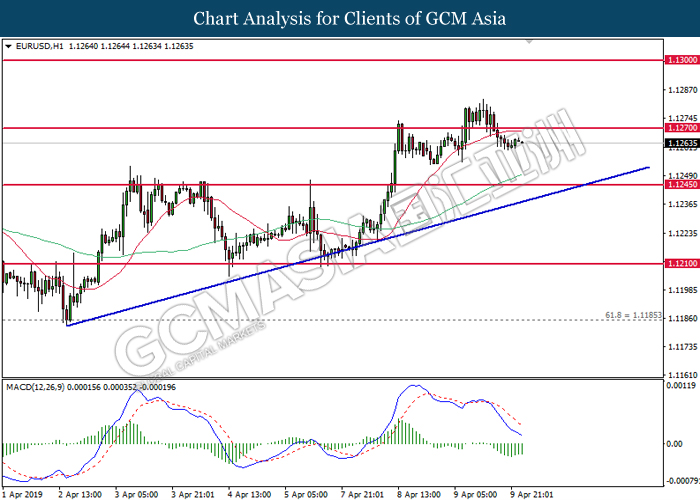The image size is (700, 500).
Task: Click the current price label 1.12635
Action: tap(682, 143)
